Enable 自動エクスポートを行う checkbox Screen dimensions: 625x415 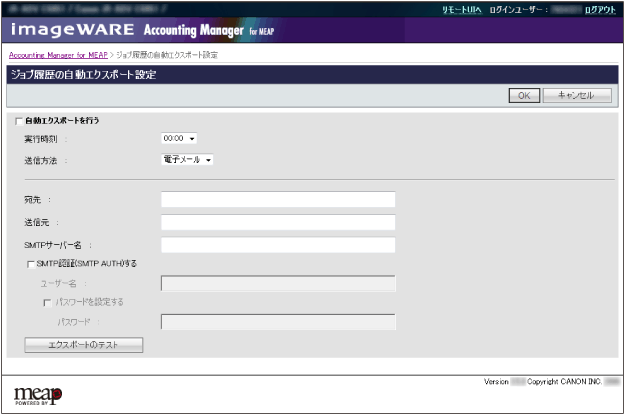click(19, 121)
